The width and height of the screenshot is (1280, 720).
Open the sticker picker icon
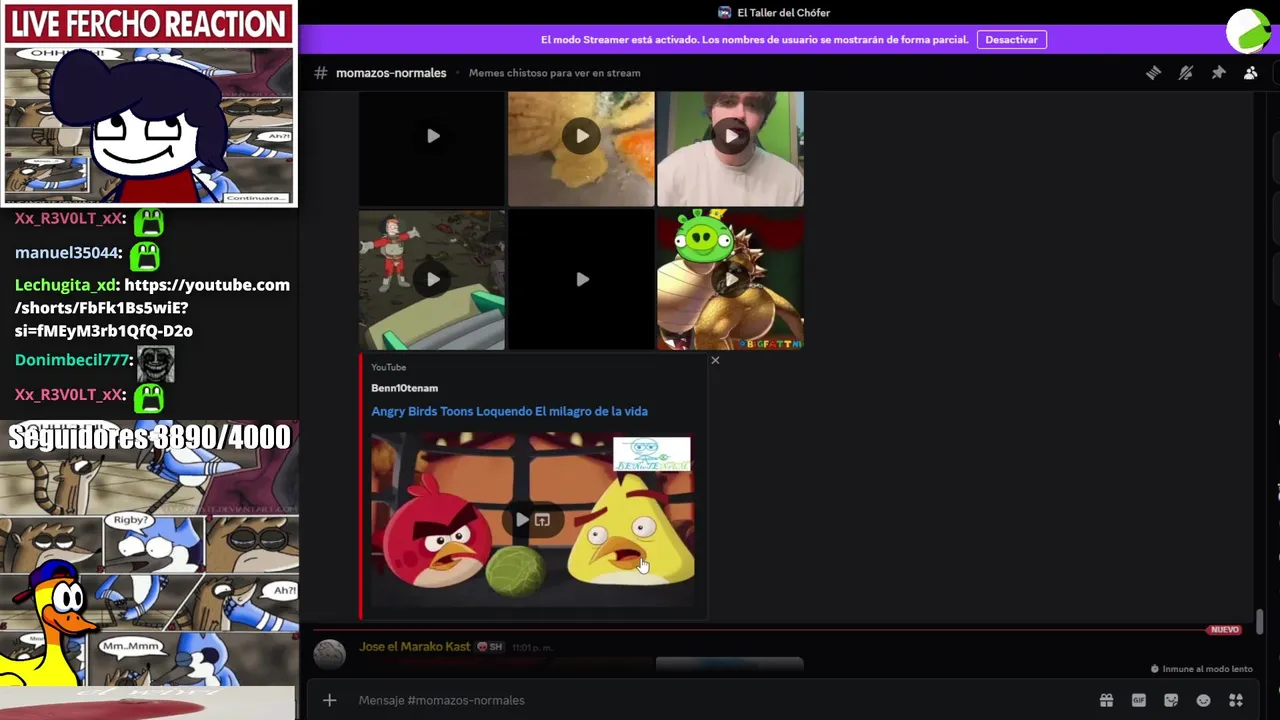pyautogui.click(x=1171, y=700)
